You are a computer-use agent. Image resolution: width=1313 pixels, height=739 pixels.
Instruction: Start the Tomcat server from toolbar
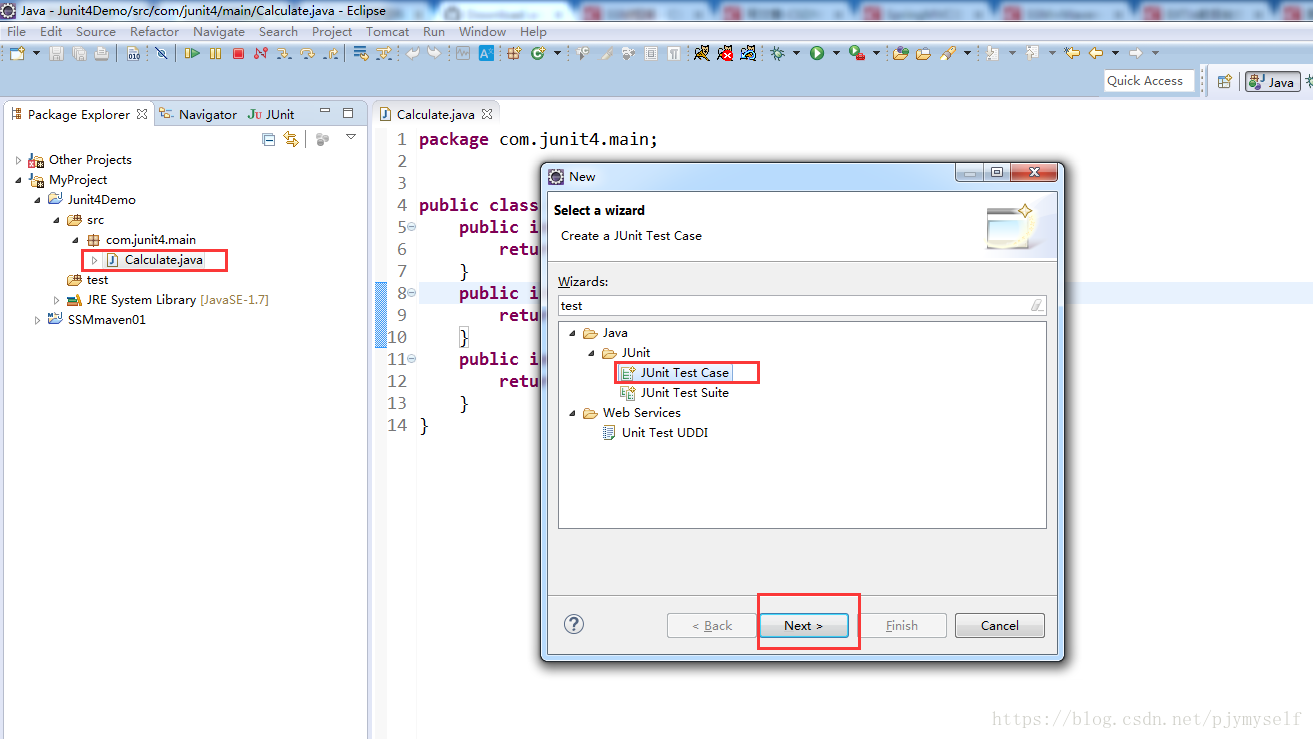[702, 53]
